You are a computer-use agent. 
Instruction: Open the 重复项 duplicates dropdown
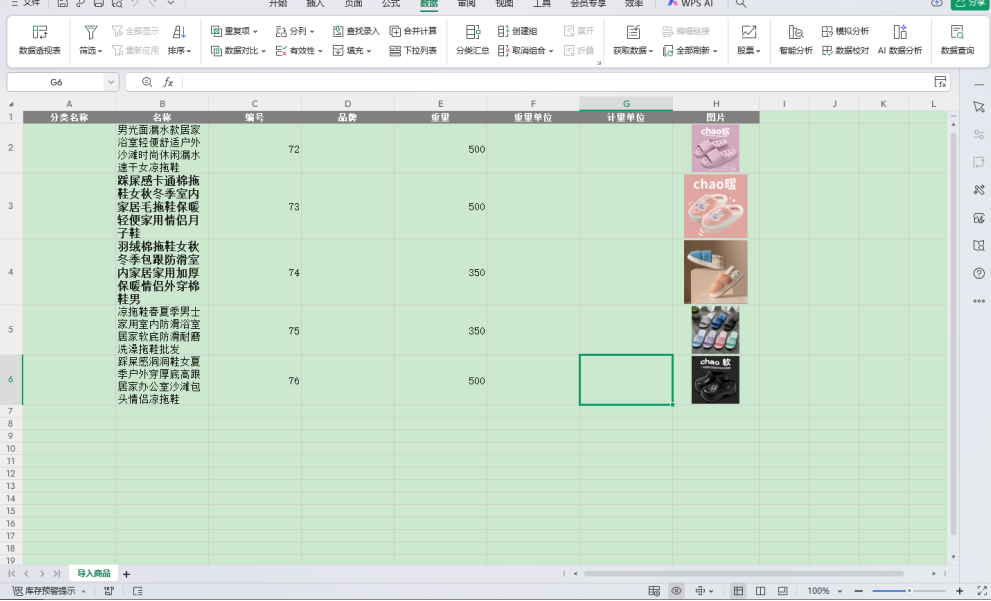pyautogui.click(x=234, y=31)
